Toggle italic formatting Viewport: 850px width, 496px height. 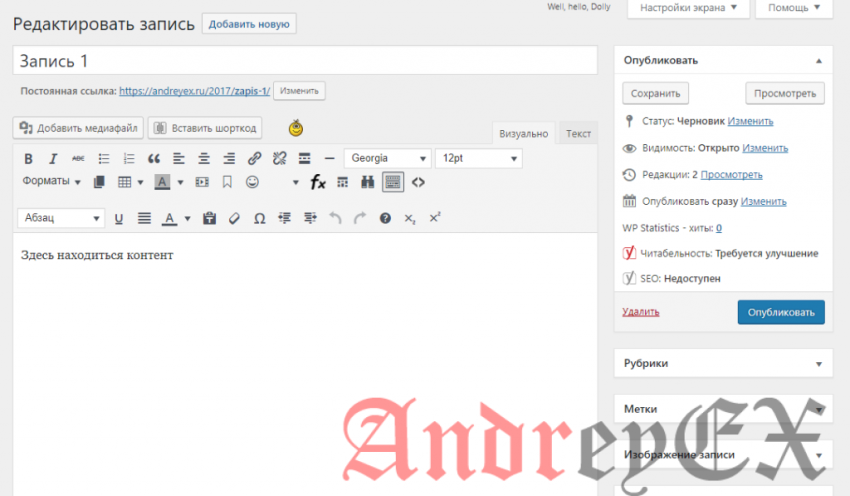click(53, 158)
